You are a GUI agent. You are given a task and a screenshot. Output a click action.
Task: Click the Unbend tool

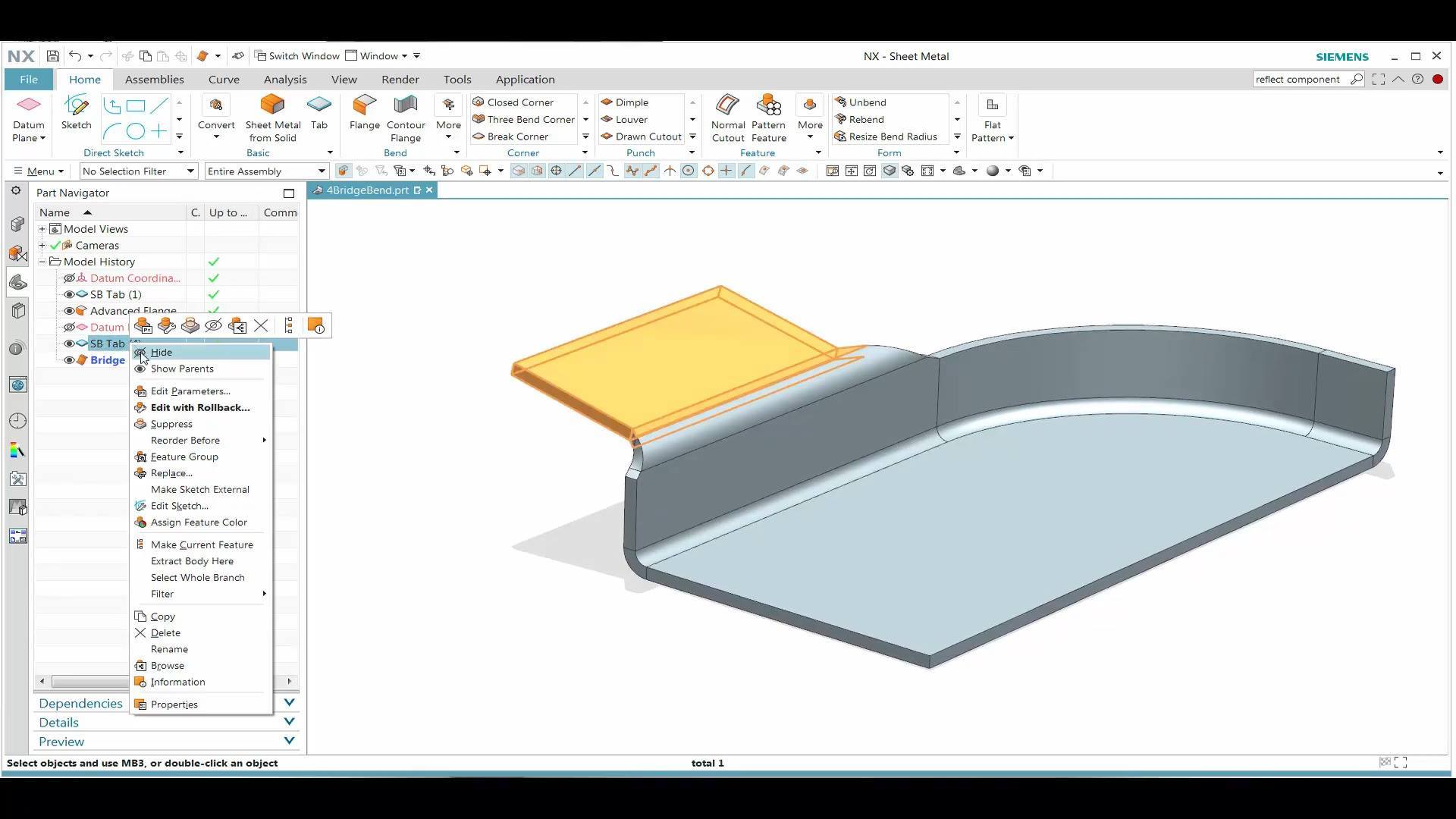click(x=860, y=102)
